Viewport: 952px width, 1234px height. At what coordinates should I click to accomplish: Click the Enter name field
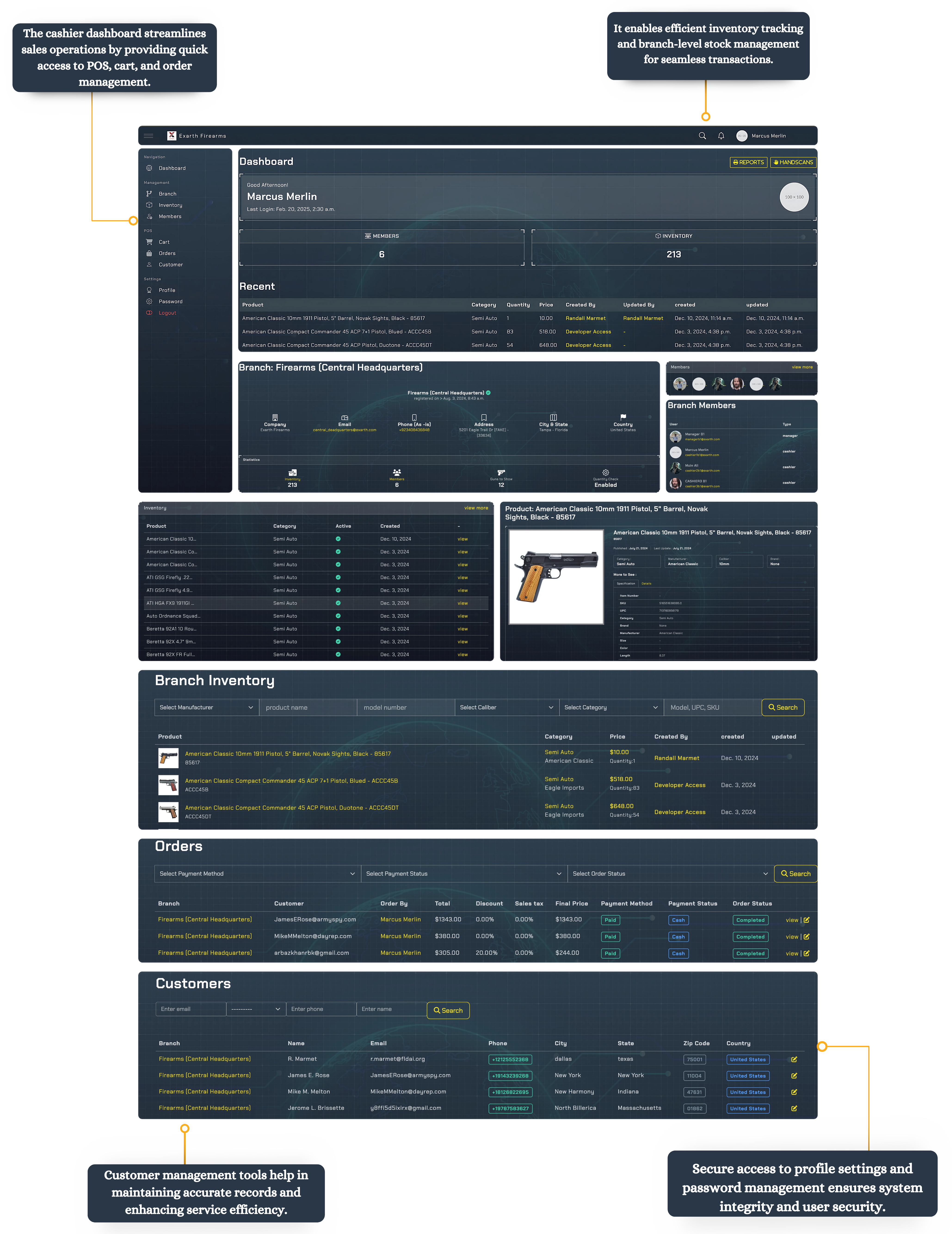391,1009
